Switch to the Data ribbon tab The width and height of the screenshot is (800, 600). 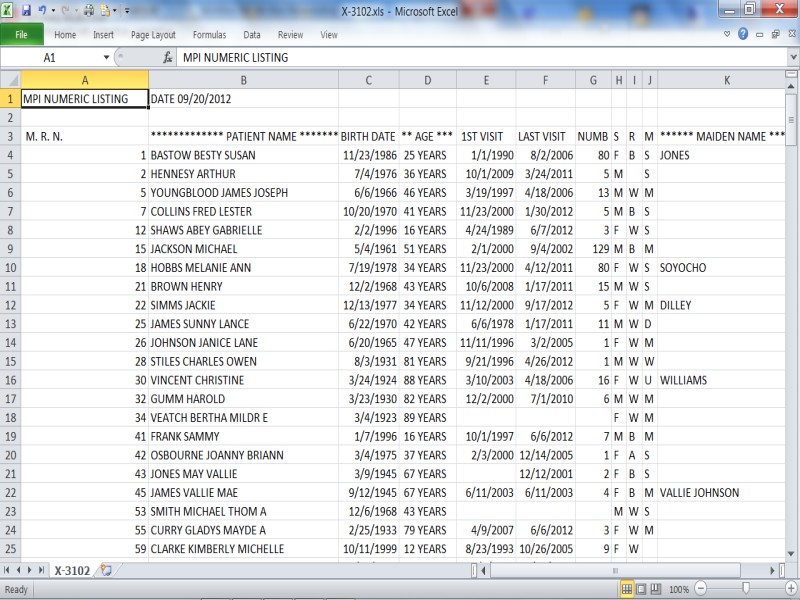point(252,35)
